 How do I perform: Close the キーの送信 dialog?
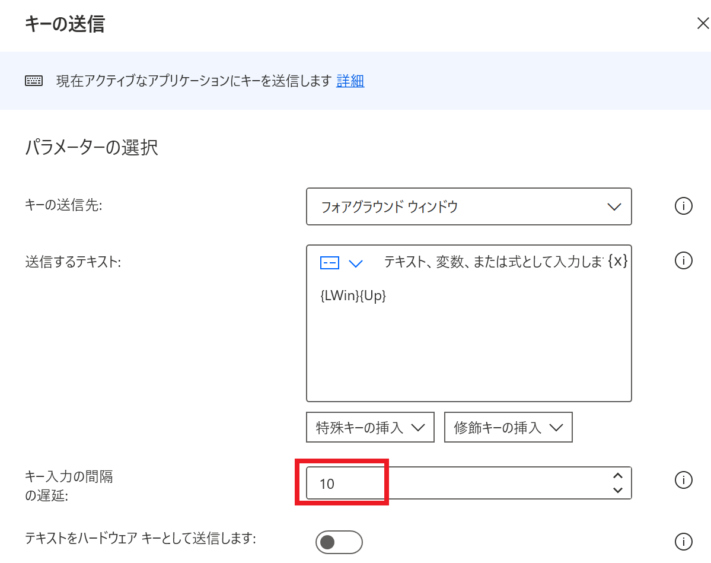[x=703, y=24]
